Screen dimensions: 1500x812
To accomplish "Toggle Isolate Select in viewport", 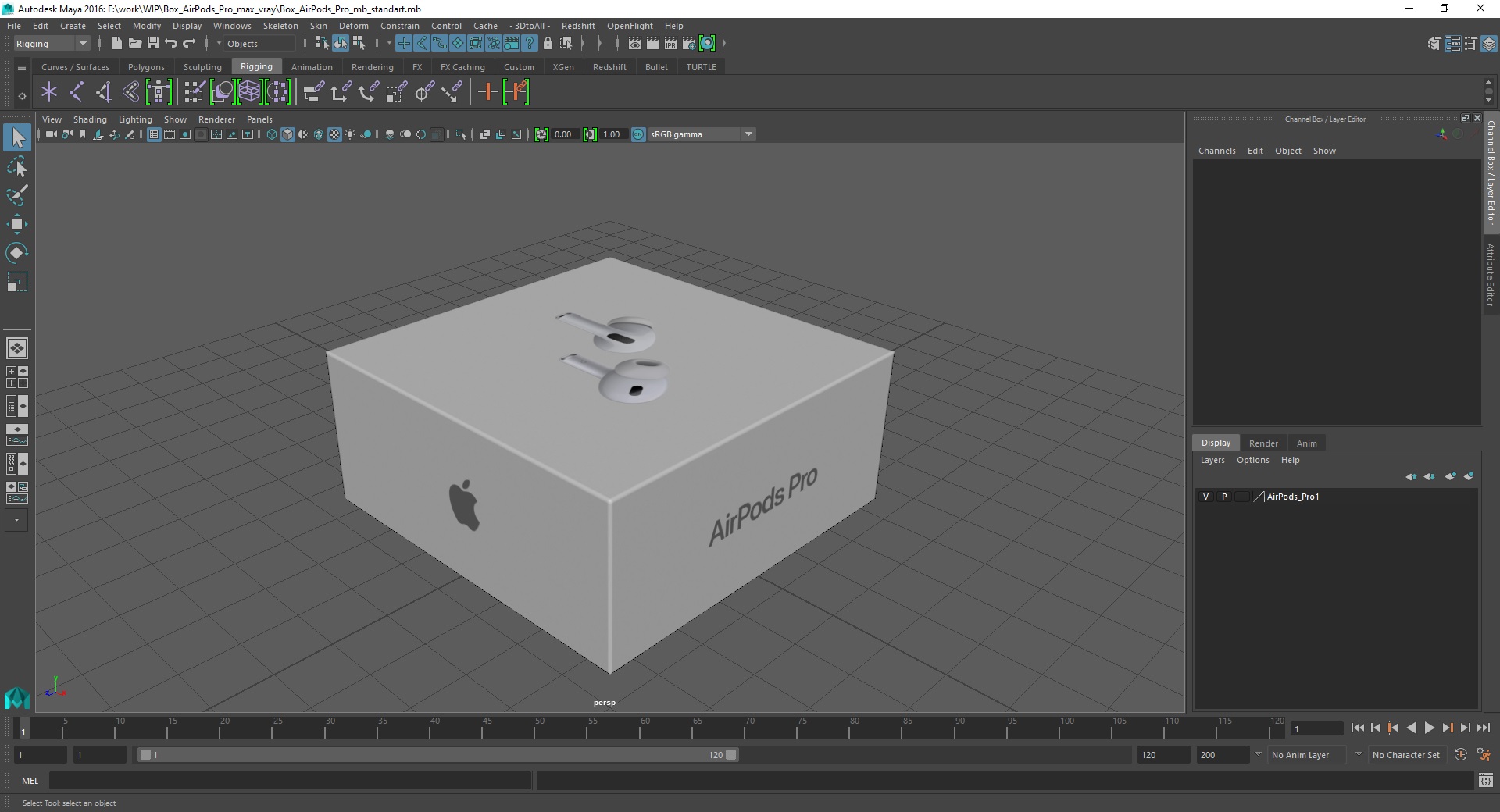I will click(461, 134).
